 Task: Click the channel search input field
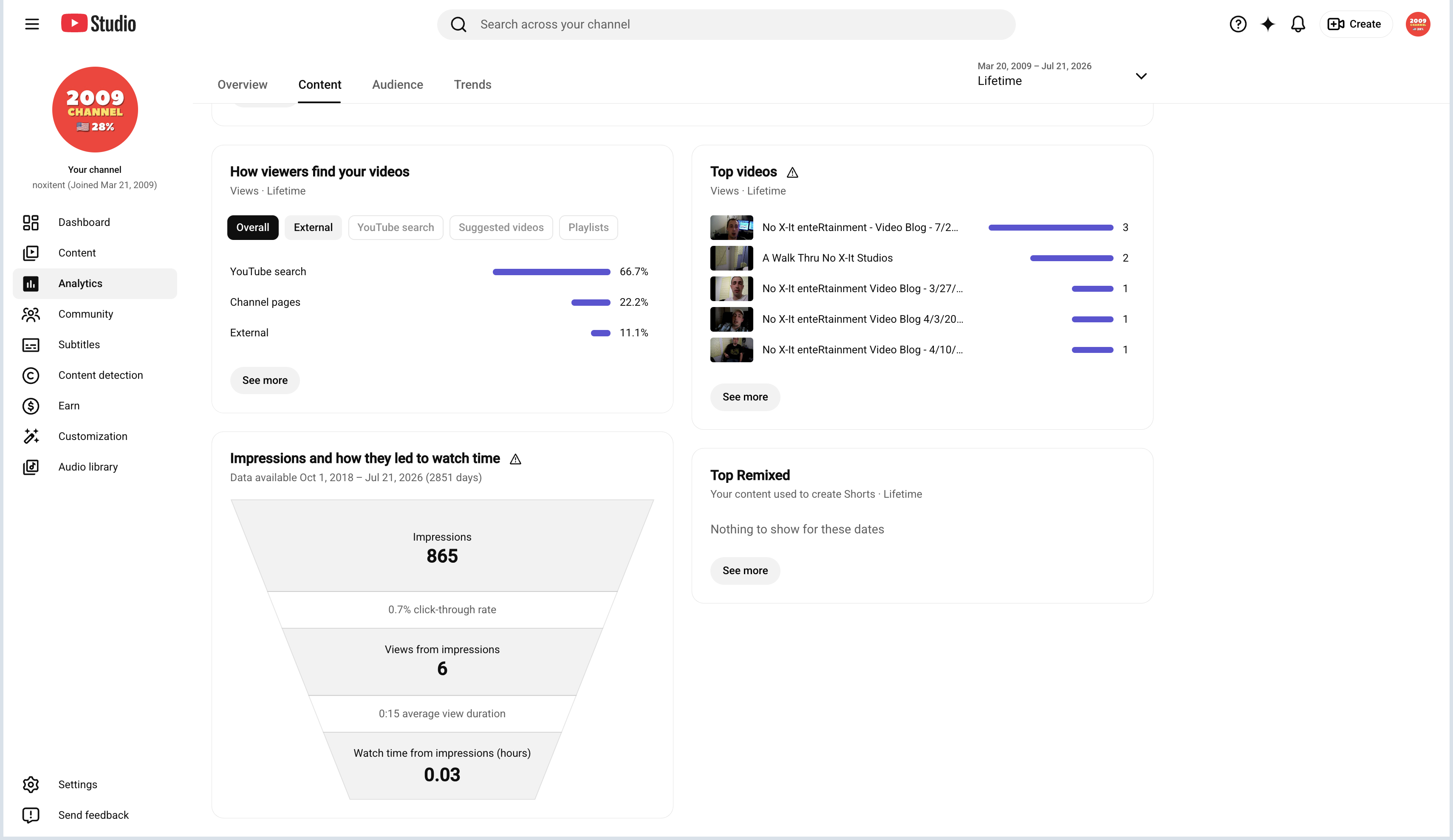[726, 24]
